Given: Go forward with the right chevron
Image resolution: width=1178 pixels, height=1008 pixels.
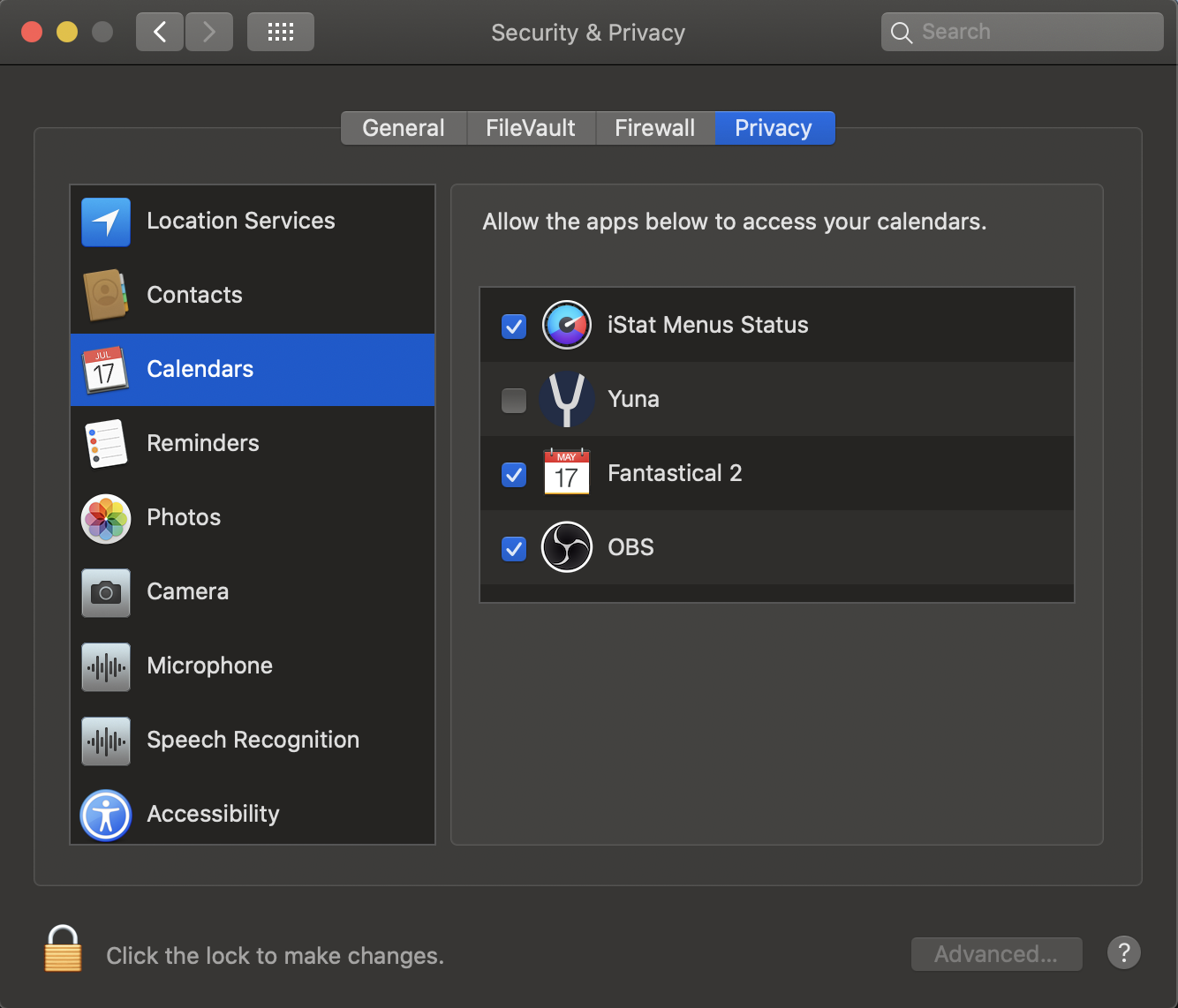Looking at the screenshot, I should [x=209, y=32].
